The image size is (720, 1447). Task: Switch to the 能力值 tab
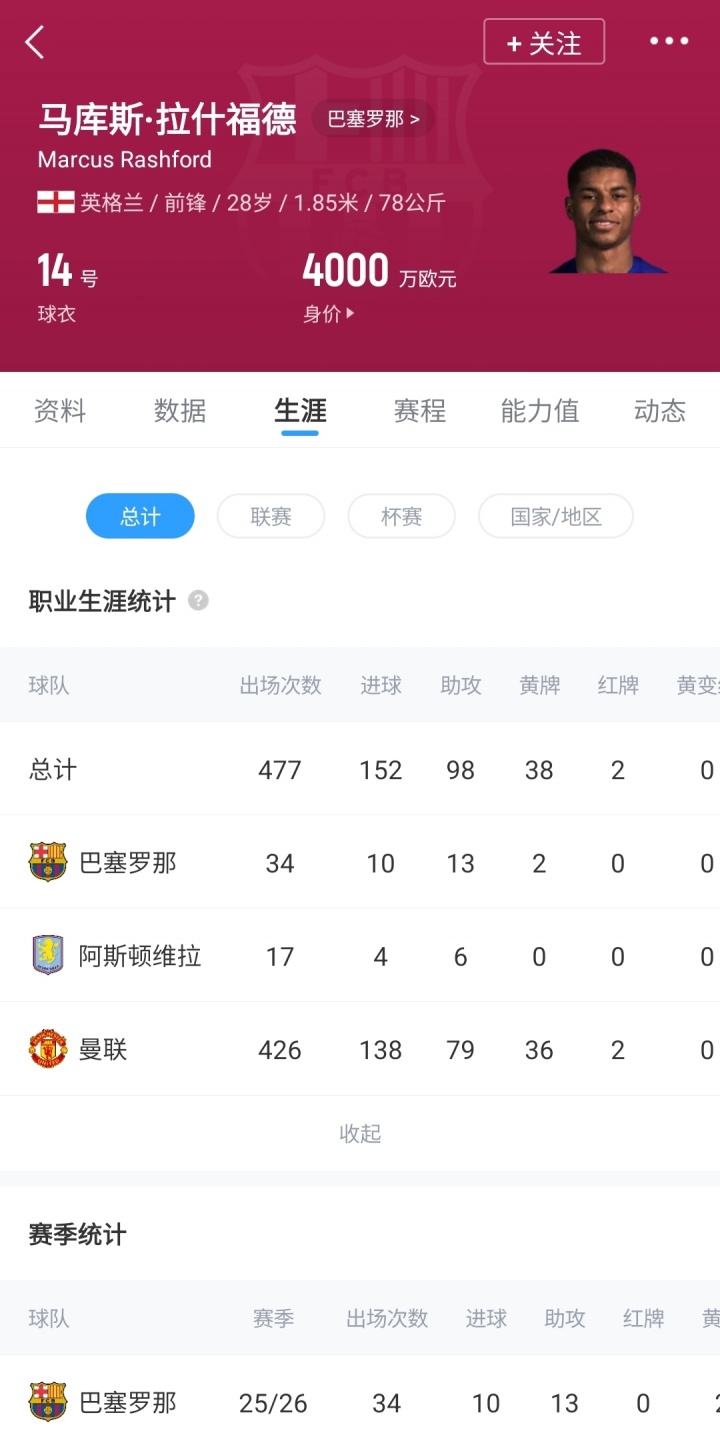point(540,411)
